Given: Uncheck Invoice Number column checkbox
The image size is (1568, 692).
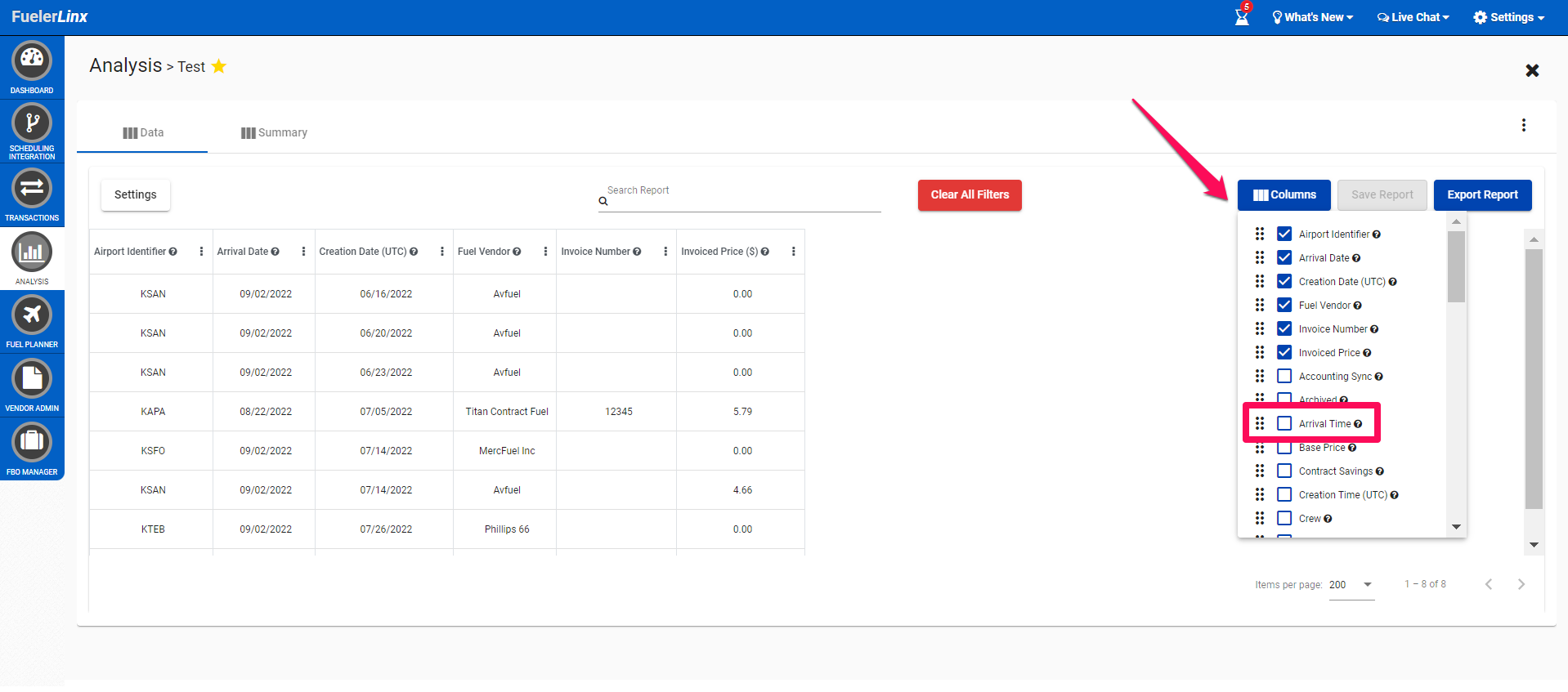Looking at the screenshot, I should [1284, 328].
